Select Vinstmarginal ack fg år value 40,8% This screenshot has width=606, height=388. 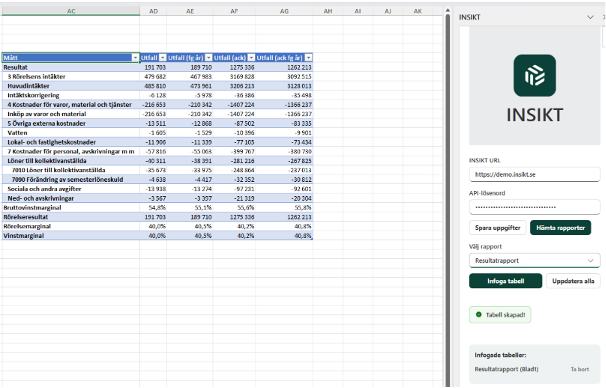point(284,236)
